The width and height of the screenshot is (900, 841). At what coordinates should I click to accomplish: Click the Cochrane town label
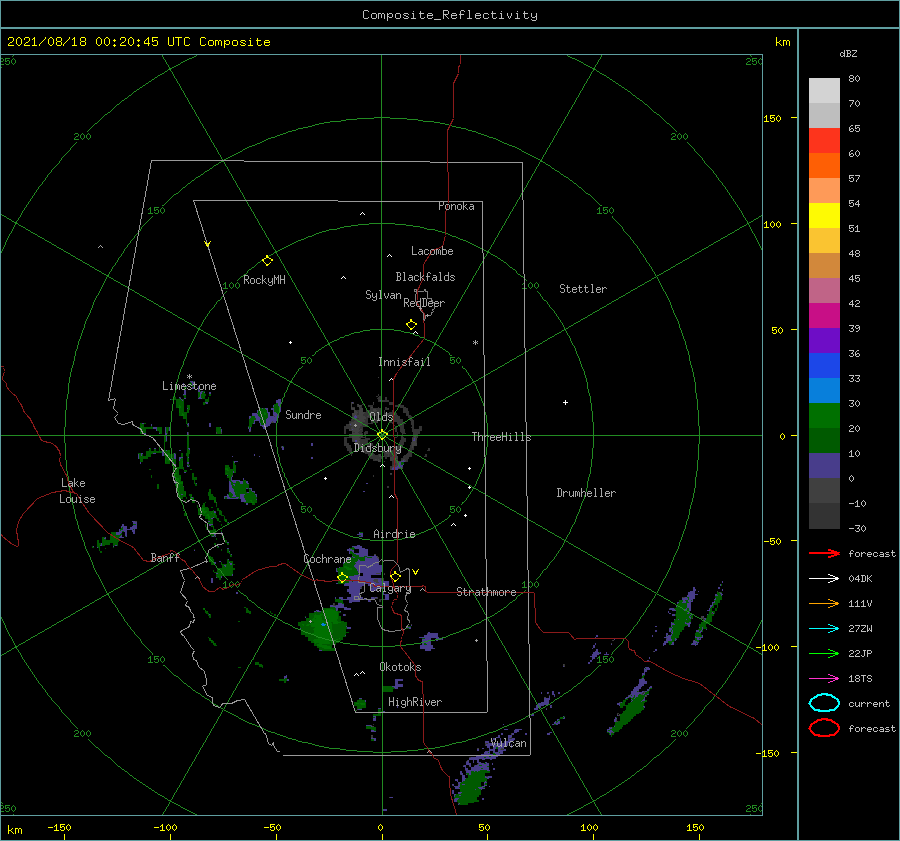coord(327,559)
